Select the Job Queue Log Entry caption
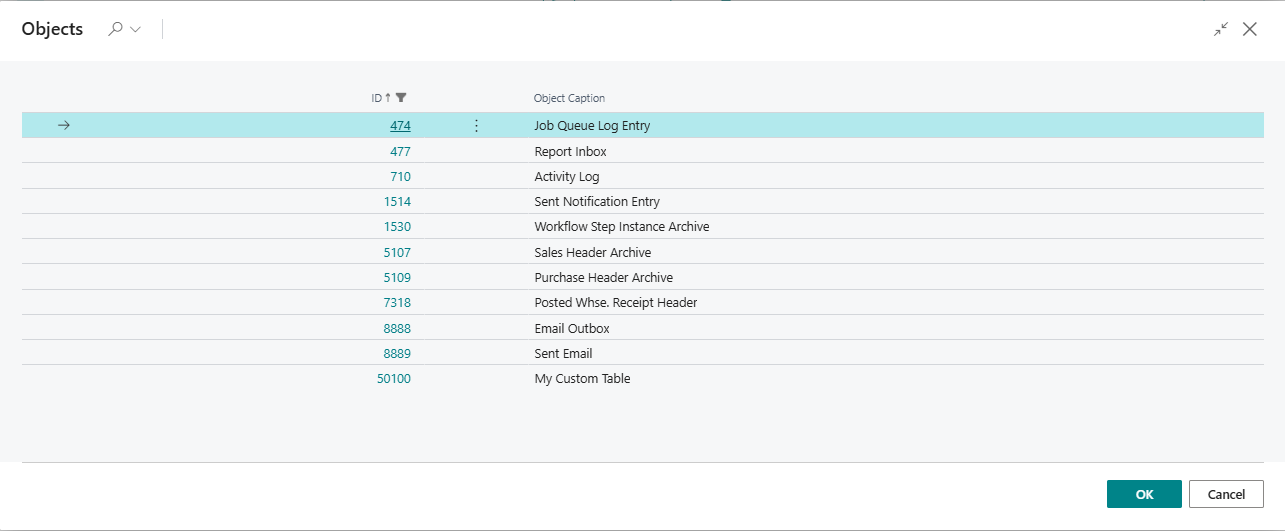Viewport: 1285px width, 531px height. pos(593,126)
